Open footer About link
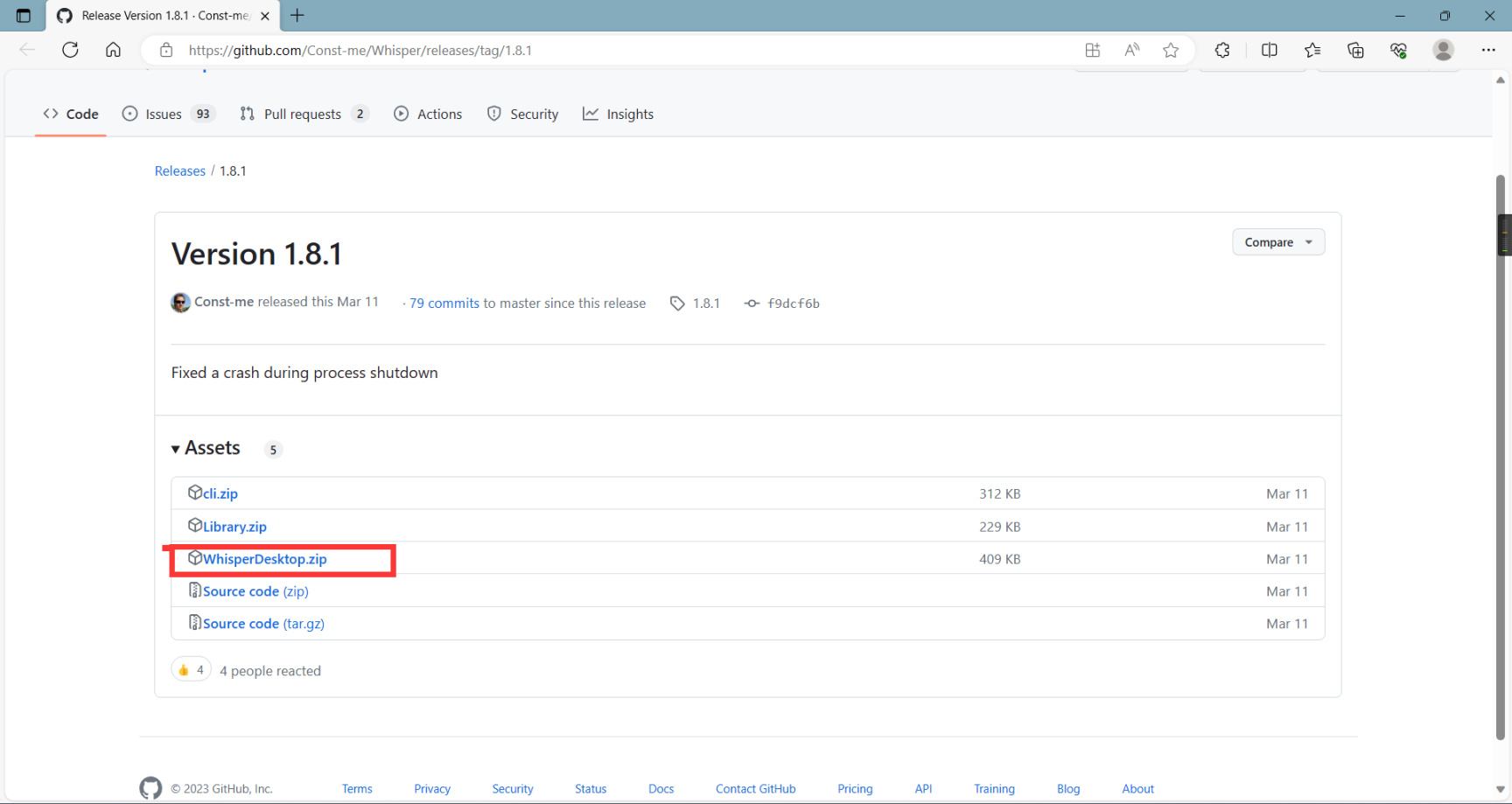The width and height of the screenshot is (1512, 804). (x=1138, y=789)
